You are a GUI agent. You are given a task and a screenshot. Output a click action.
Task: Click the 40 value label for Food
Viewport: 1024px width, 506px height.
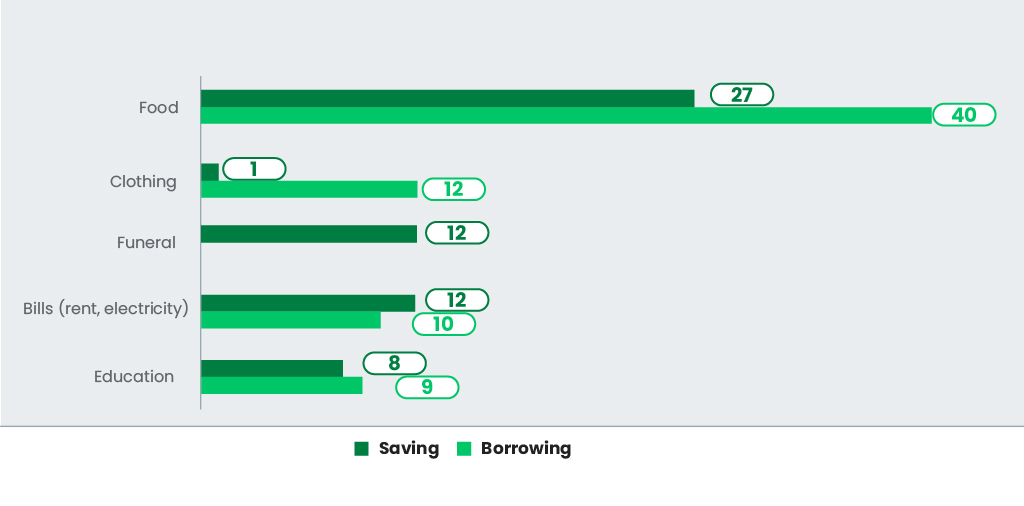pos(964,115)
